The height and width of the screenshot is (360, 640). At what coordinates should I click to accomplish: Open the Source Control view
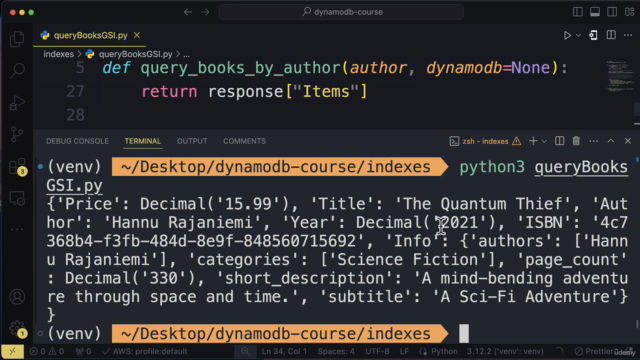click(17, 134)
